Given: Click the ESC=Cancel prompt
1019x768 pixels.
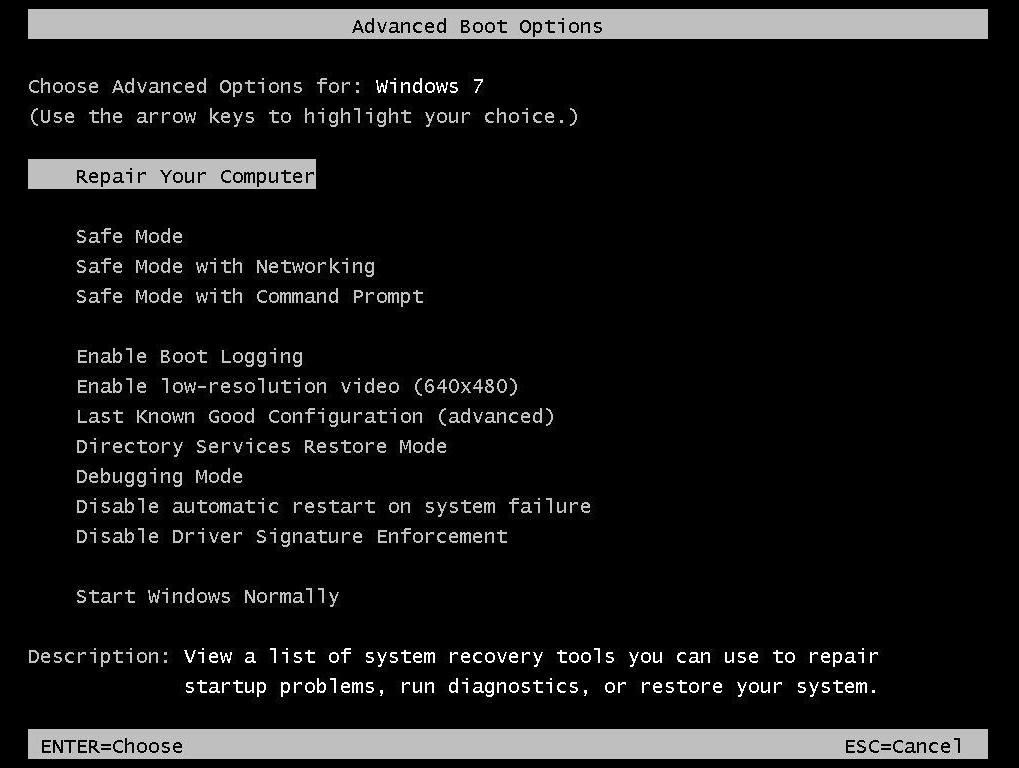Looking at the screenshot, I should [x=903, y=746].
